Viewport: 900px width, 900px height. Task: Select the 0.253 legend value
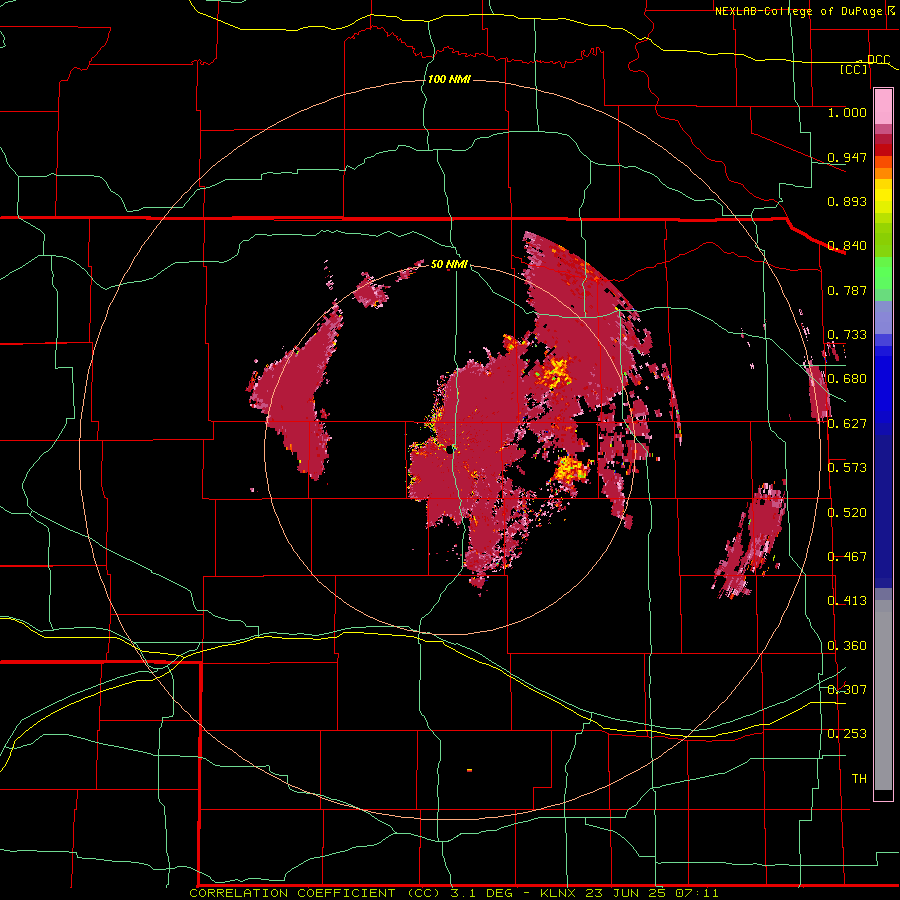click(x=847, y=734)
